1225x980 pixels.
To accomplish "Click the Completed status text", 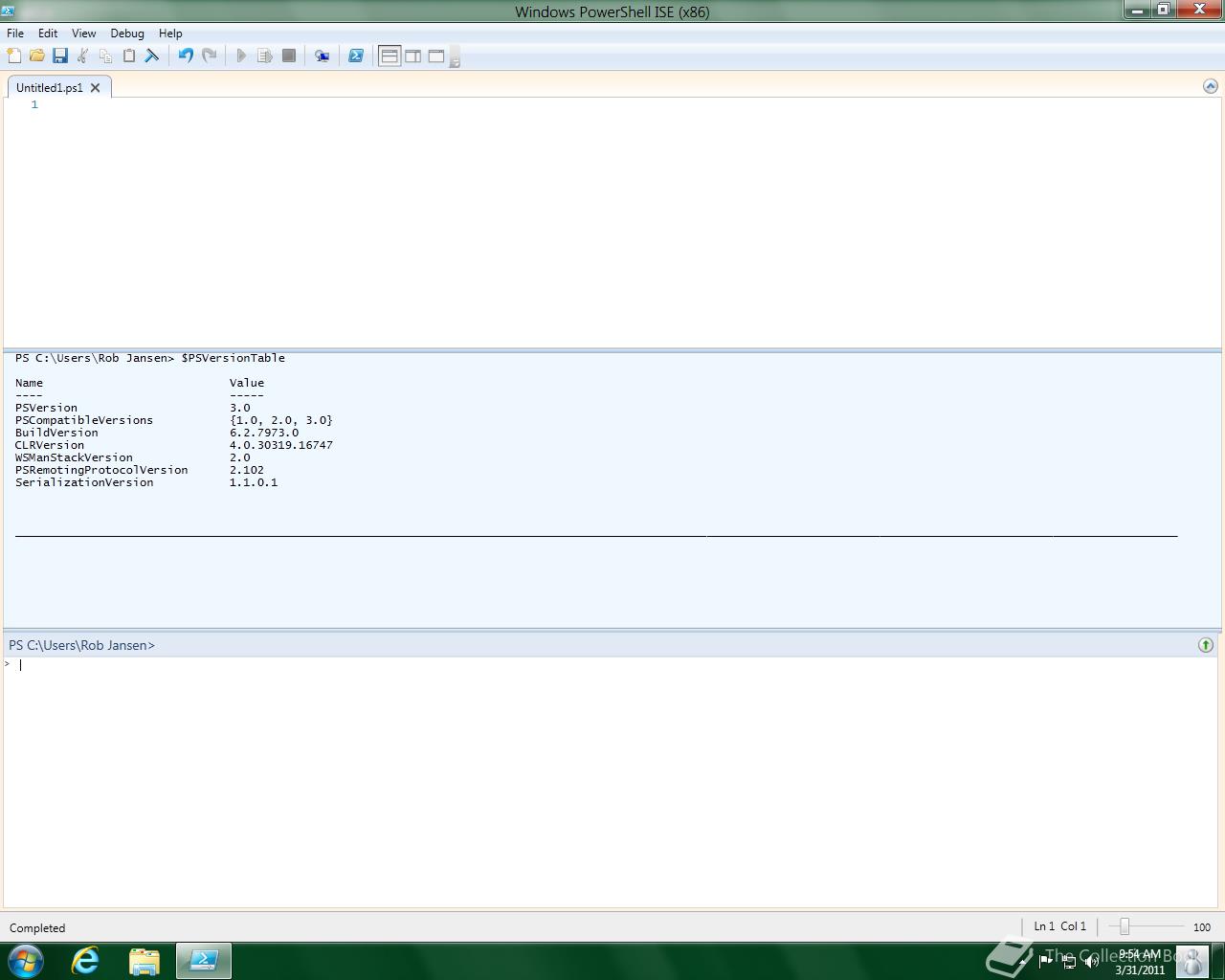I will coord(37,928).
